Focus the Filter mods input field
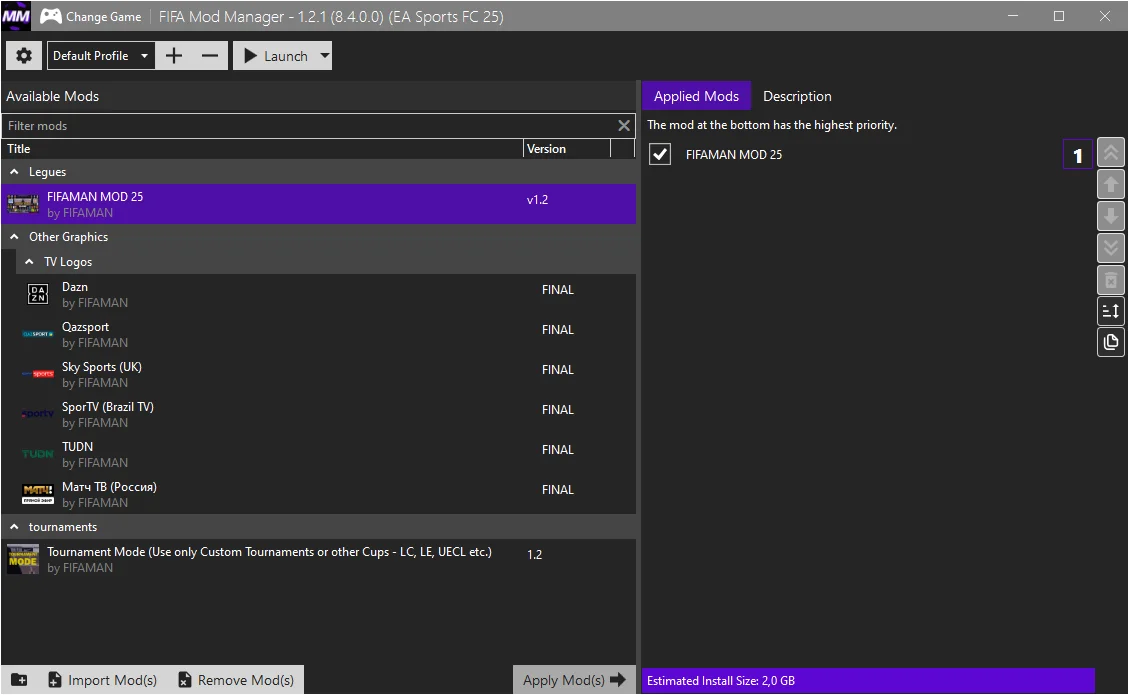 click(310, 126)
